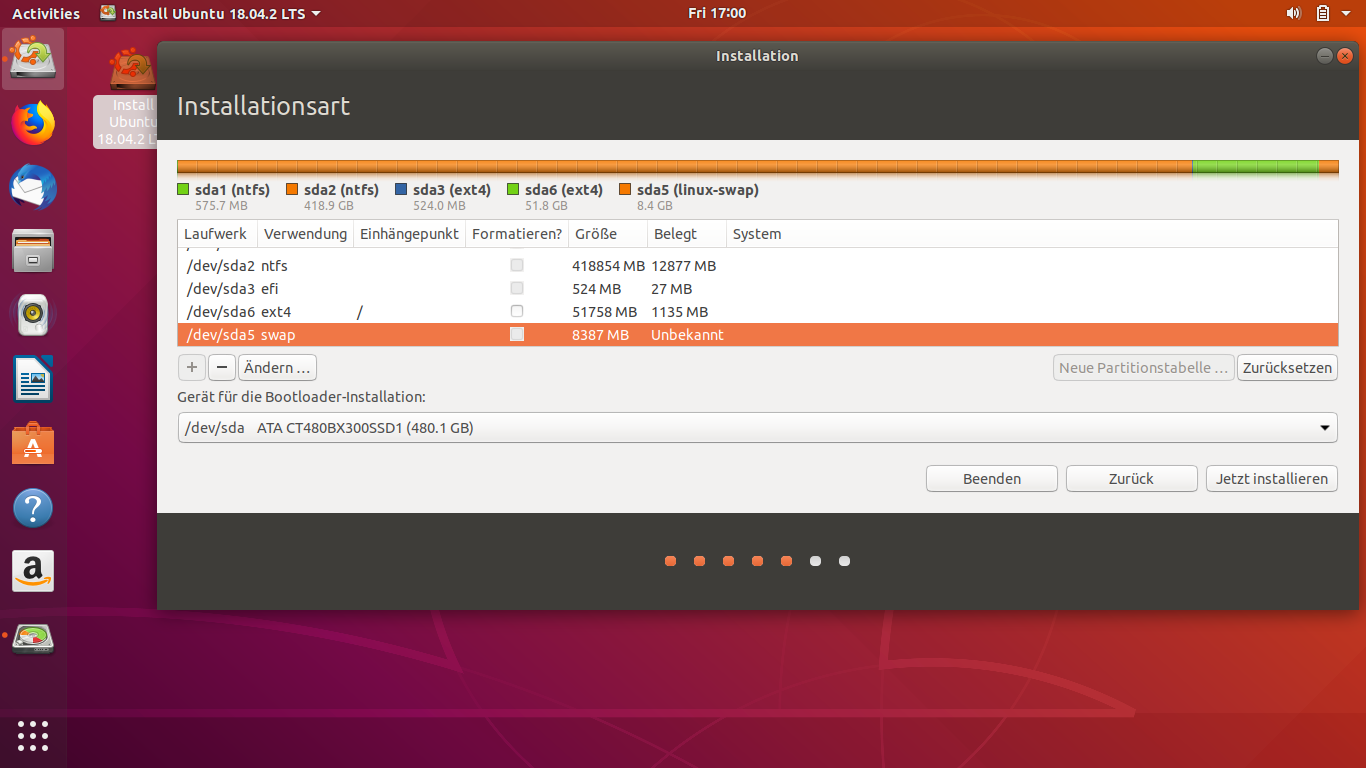Viewport: 1366px width, 768px height.
Task: Click the disabled Neue Partitionstabelle… button
Action: pos(1144,368)
